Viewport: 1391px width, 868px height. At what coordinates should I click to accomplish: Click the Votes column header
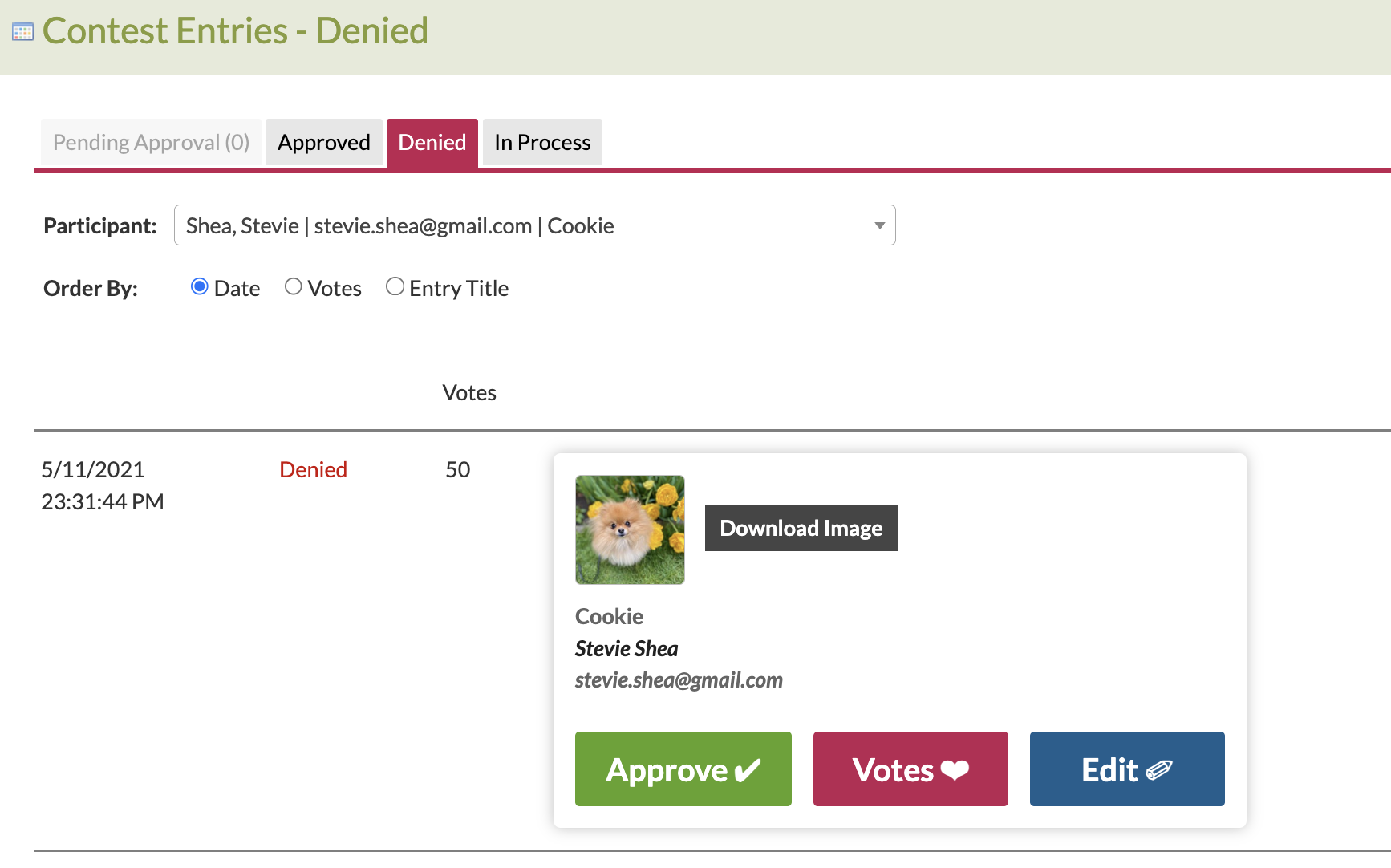[x=469, y=393]
